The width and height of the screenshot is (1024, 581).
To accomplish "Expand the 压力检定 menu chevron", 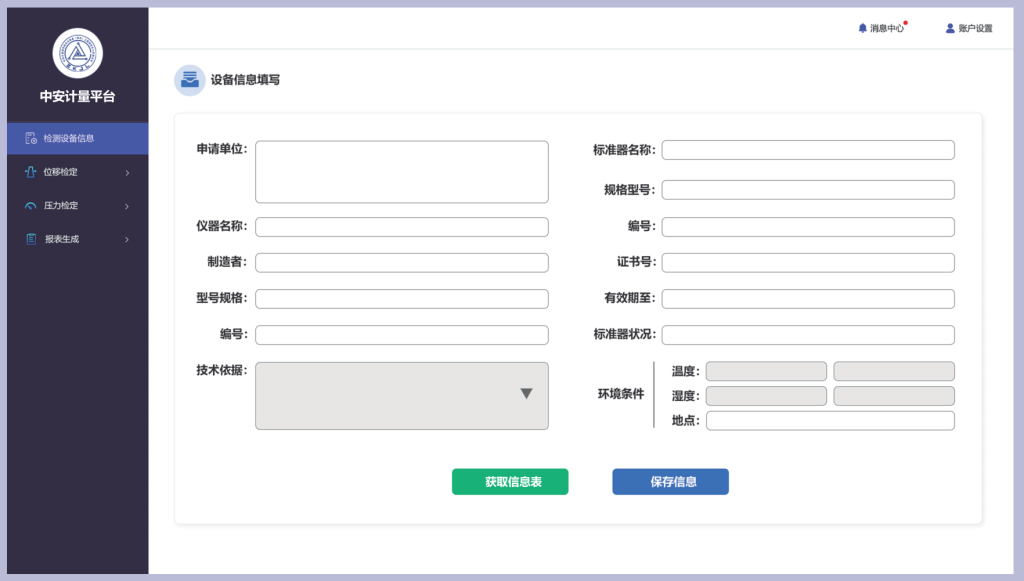I will (127, 206).
